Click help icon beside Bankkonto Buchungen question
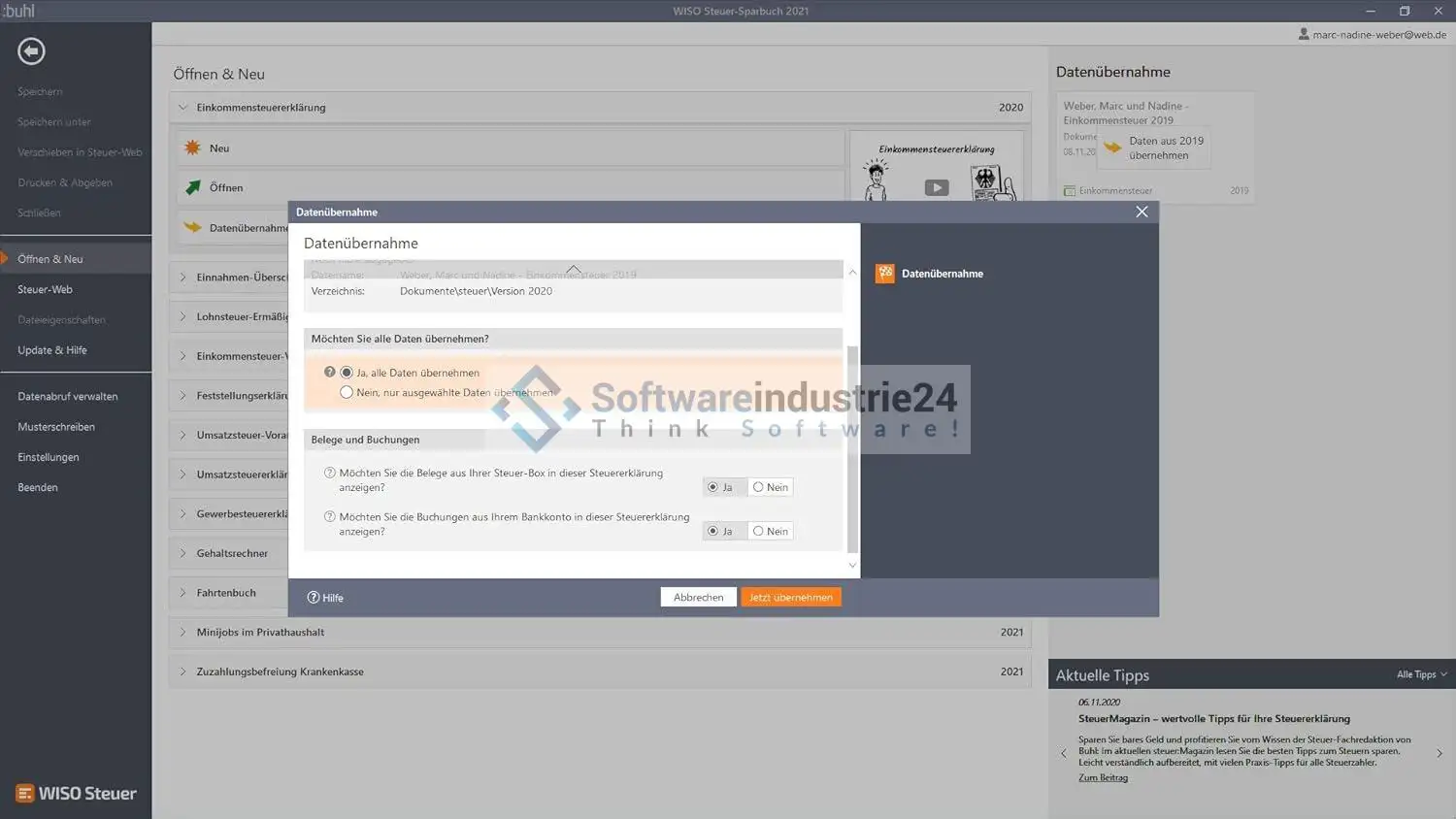This screenshot has width=1456, height=819. (330, 517)
